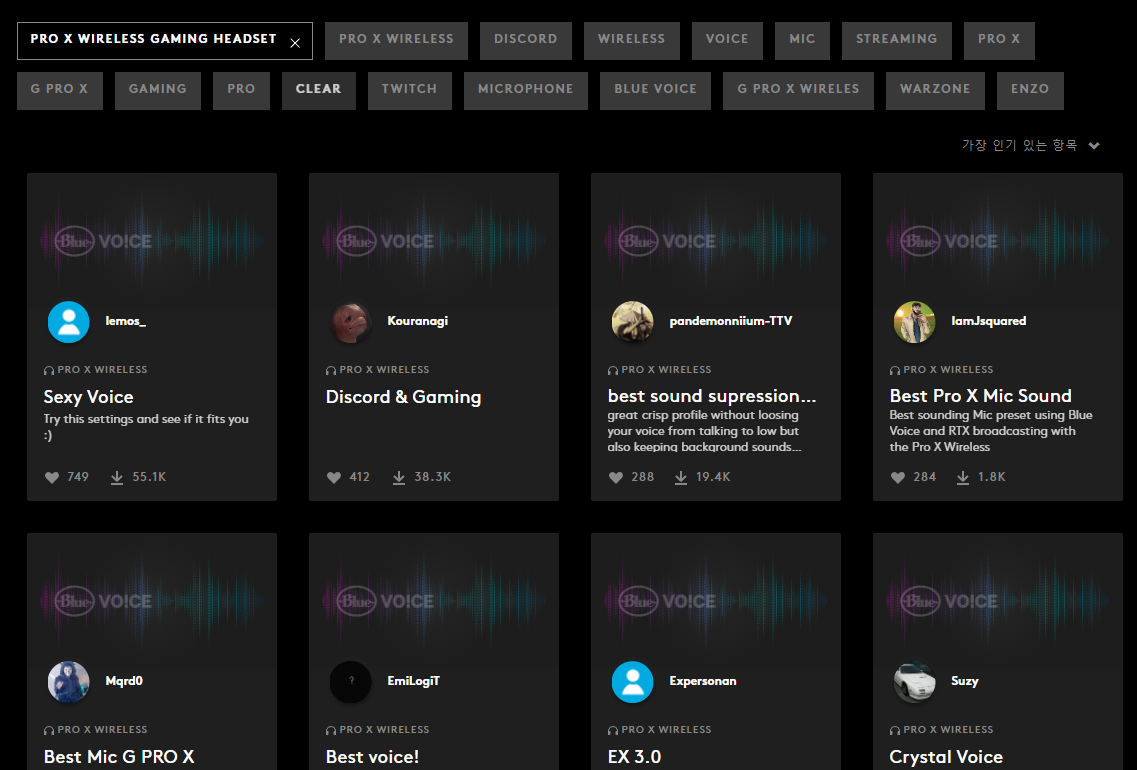Open the Best Pro X Mic Sound title

[980, 396]
